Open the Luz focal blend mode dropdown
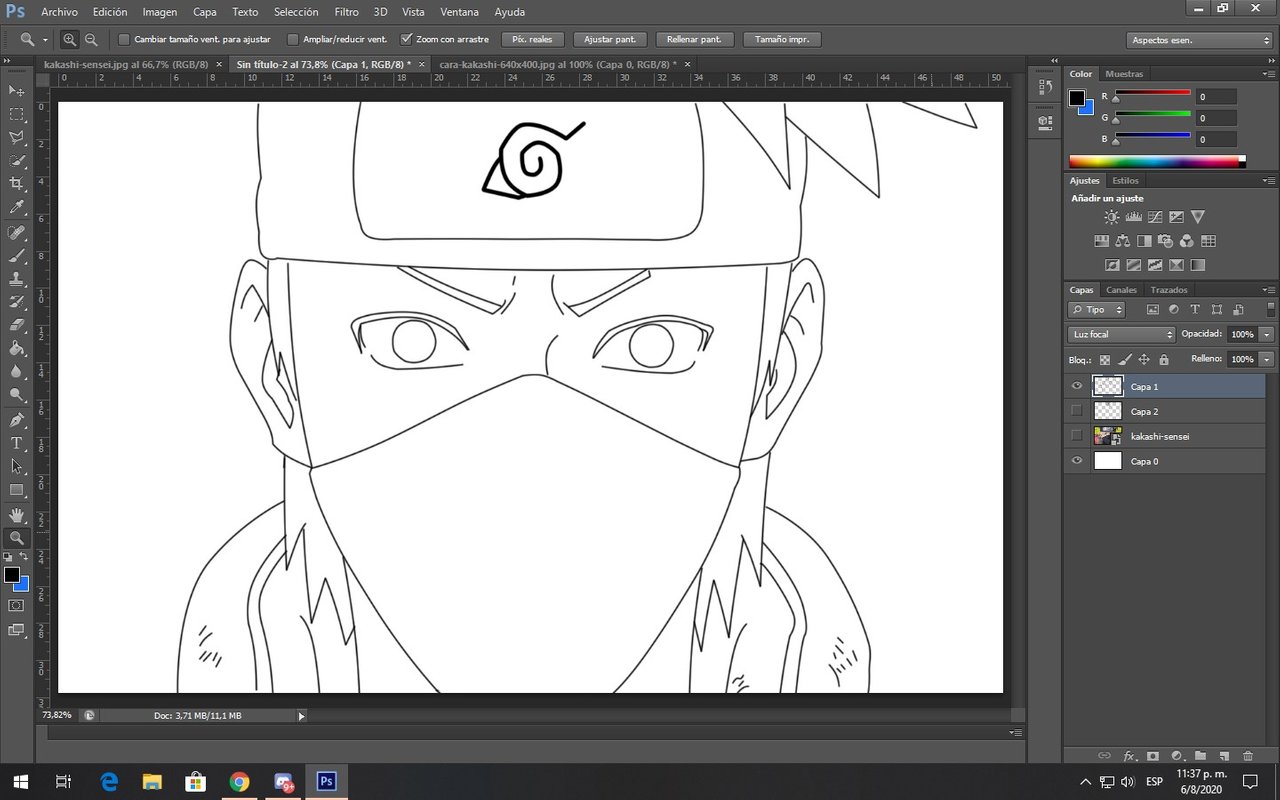Viewport: 1280px width, 800px height. point(1121,335)
